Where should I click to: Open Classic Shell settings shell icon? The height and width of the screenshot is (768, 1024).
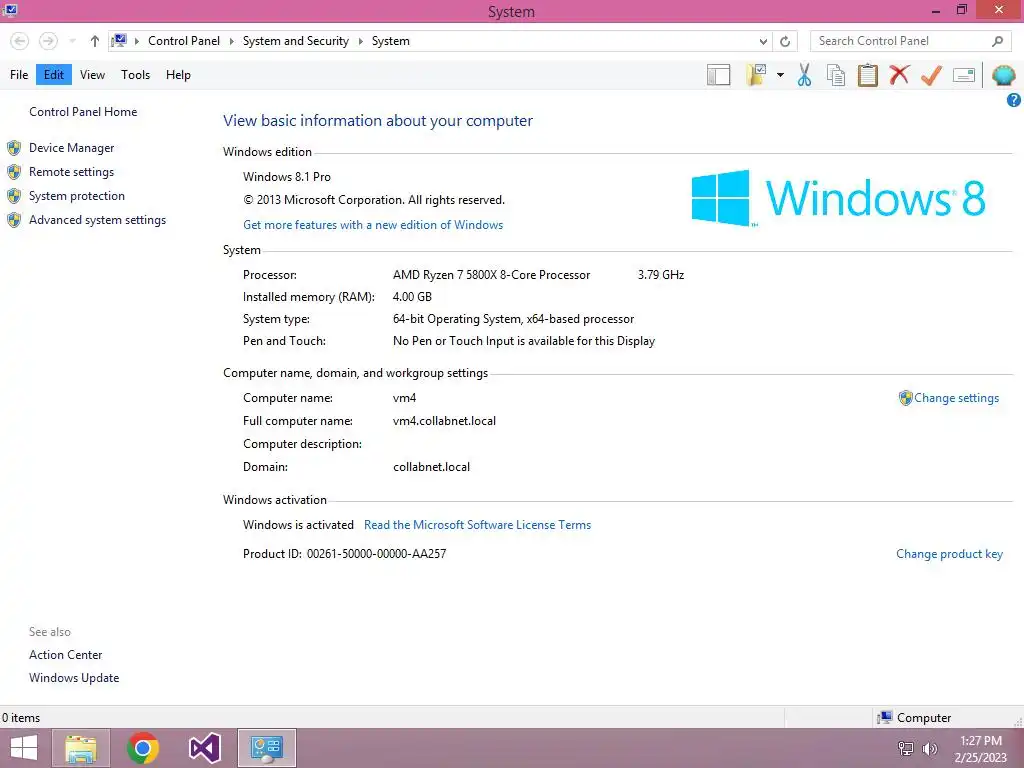tap(1004, 75)
